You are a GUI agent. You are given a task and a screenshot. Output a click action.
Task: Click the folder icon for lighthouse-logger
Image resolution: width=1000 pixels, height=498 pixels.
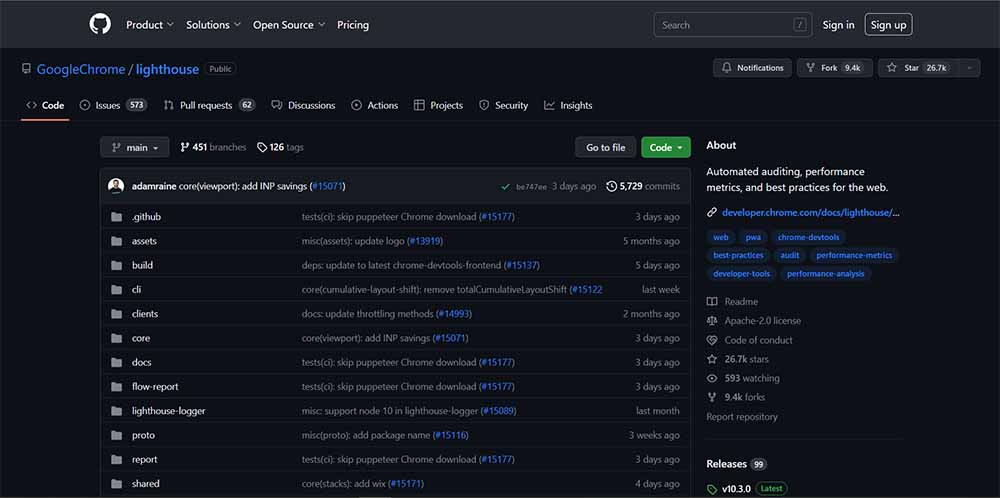point(116,411)
